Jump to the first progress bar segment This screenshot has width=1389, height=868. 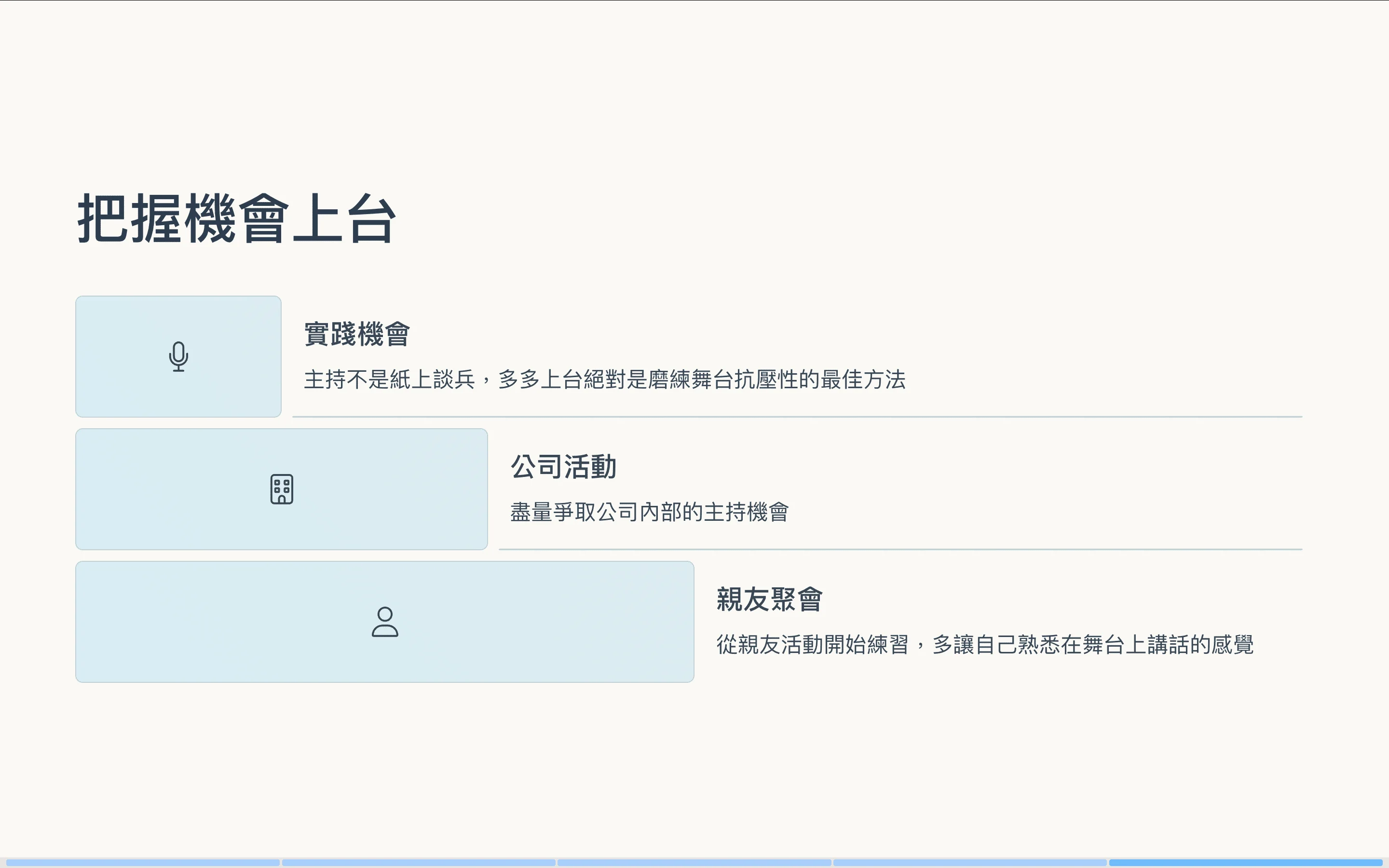tap(143, 862)
